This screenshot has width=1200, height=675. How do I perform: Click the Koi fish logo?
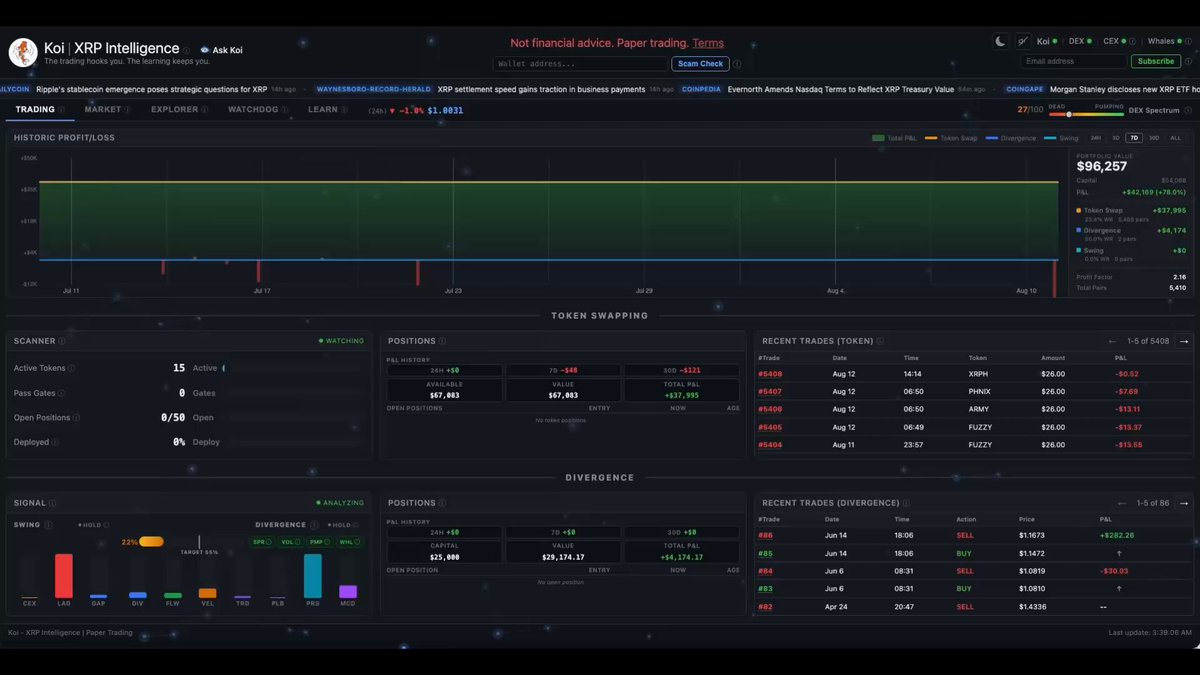[x=23, y=52]
